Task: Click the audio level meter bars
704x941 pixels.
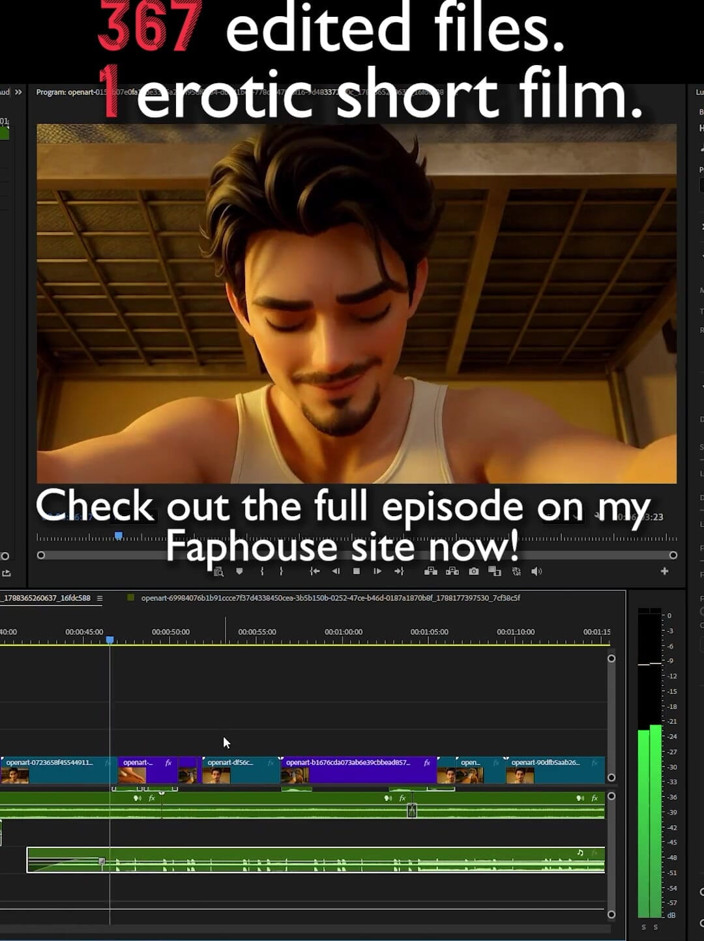Action: tap(649, 763)
